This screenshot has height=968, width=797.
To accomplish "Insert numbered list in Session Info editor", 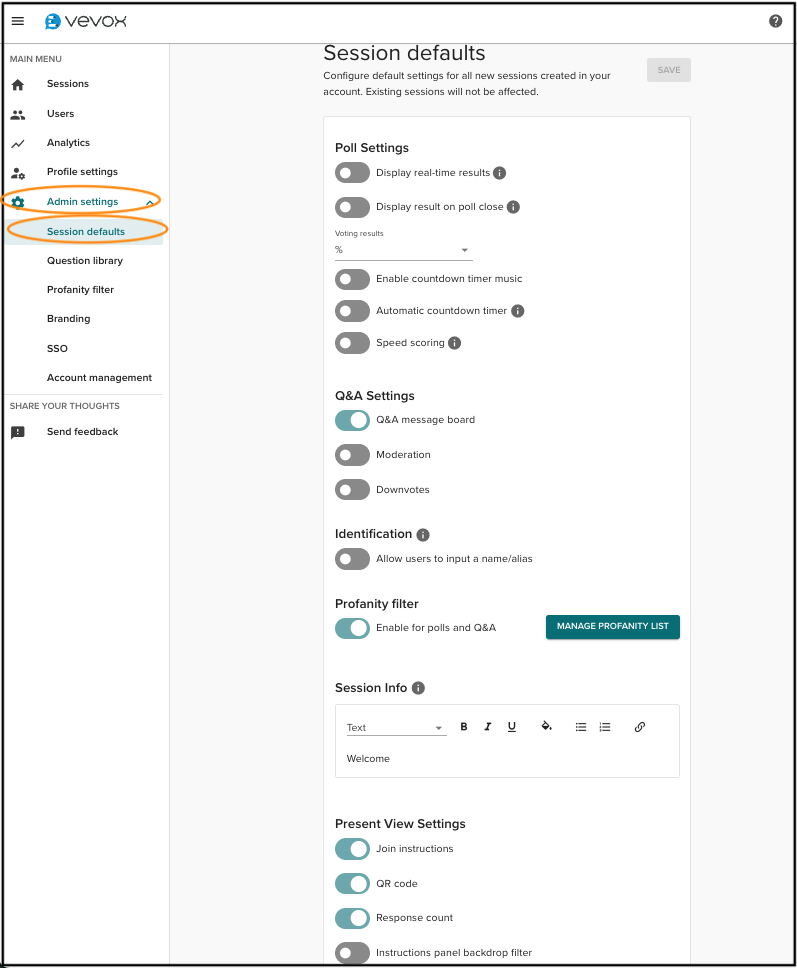I will (605, 727).
